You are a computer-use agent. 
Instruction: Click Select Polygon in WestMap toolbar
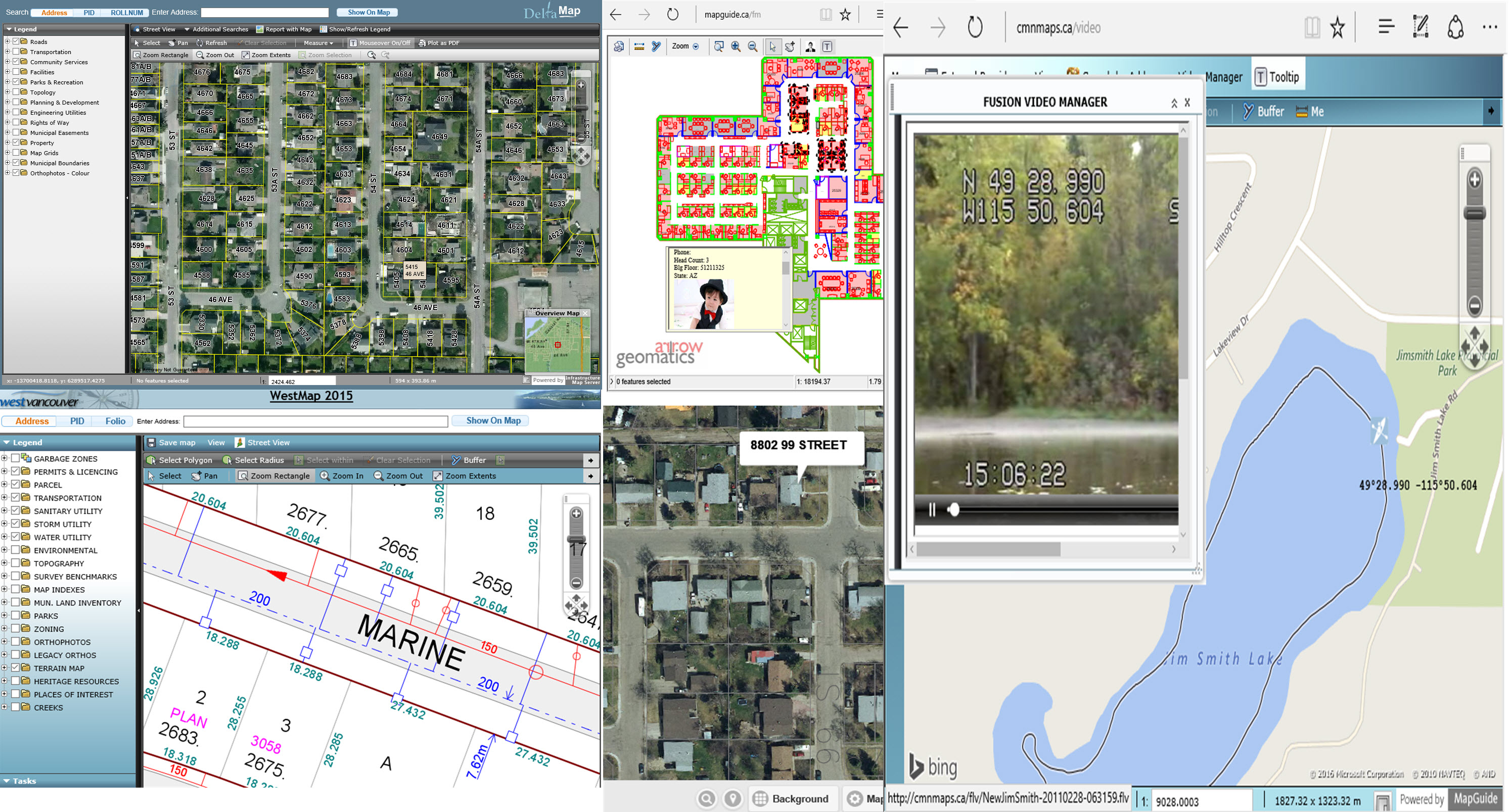(180, 460)
